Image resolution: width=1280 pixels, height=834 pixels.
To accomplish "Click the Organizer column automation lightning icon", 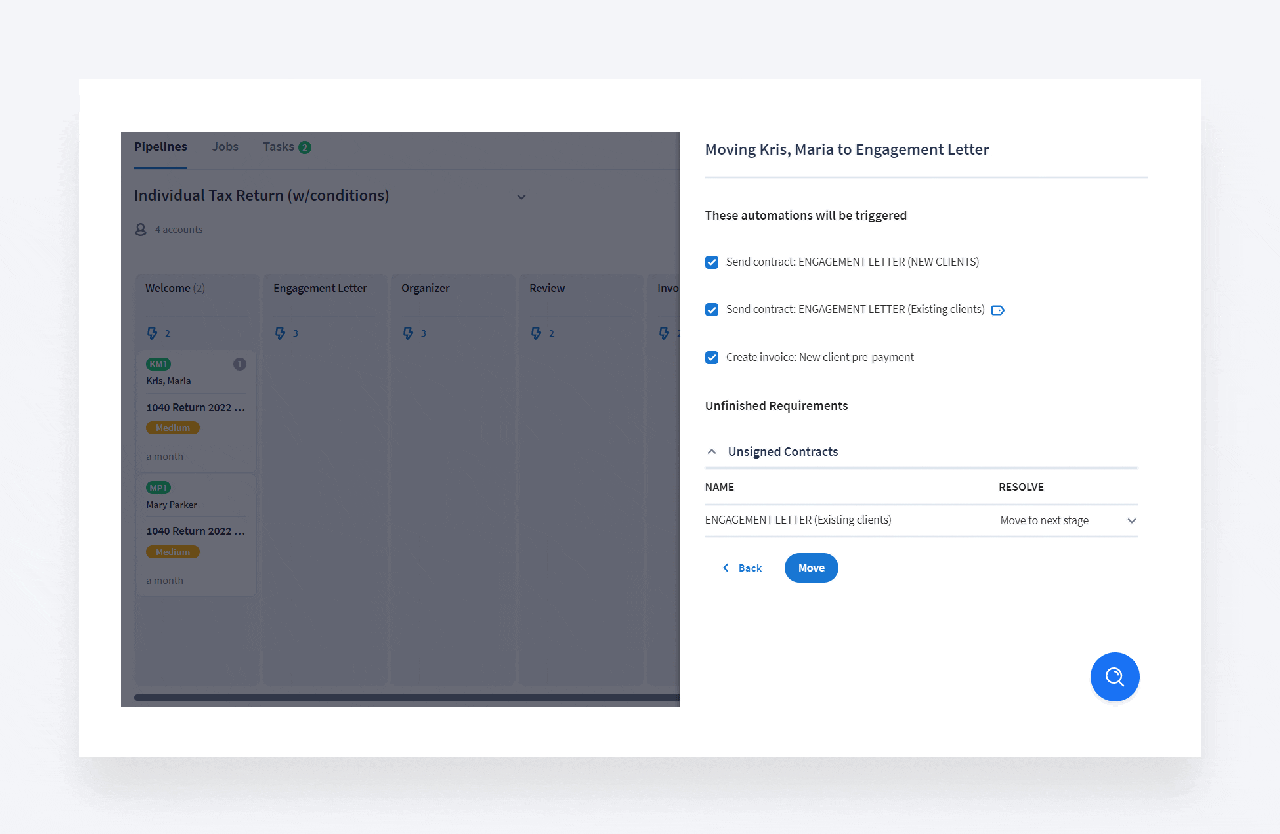I will (x=409, y=333).
